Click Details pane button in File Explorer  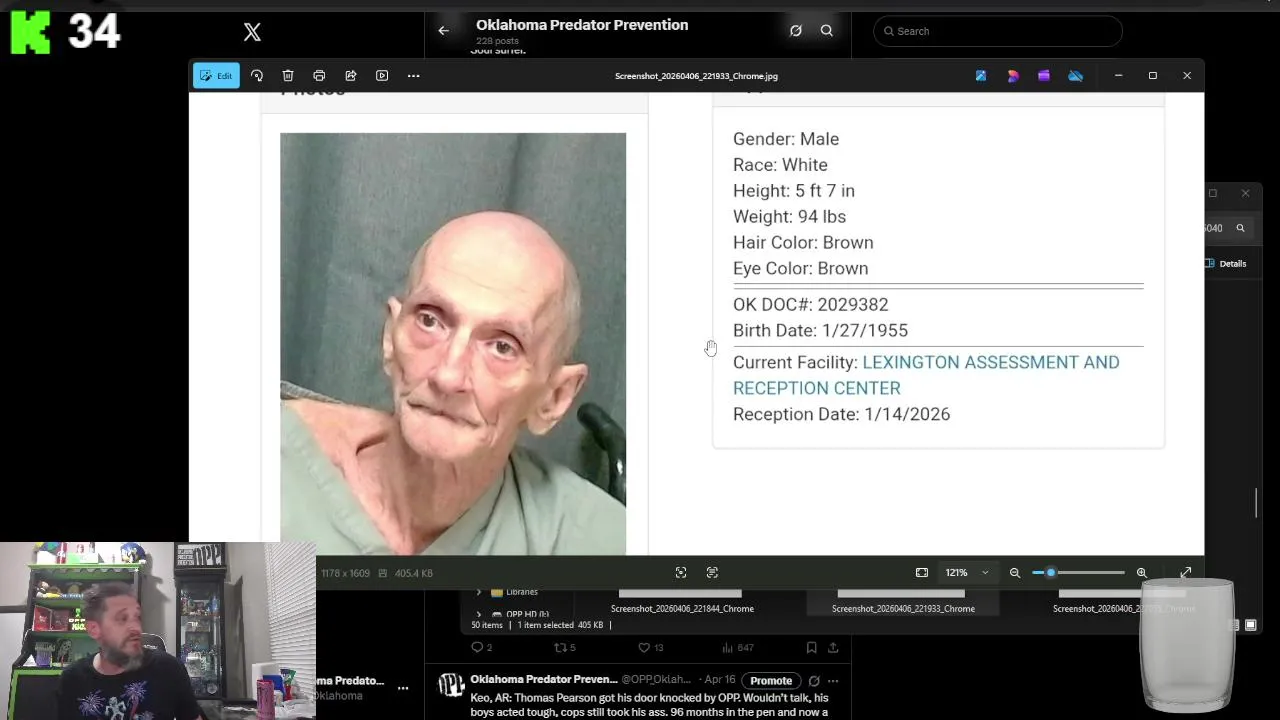[x=1225, y=264]
